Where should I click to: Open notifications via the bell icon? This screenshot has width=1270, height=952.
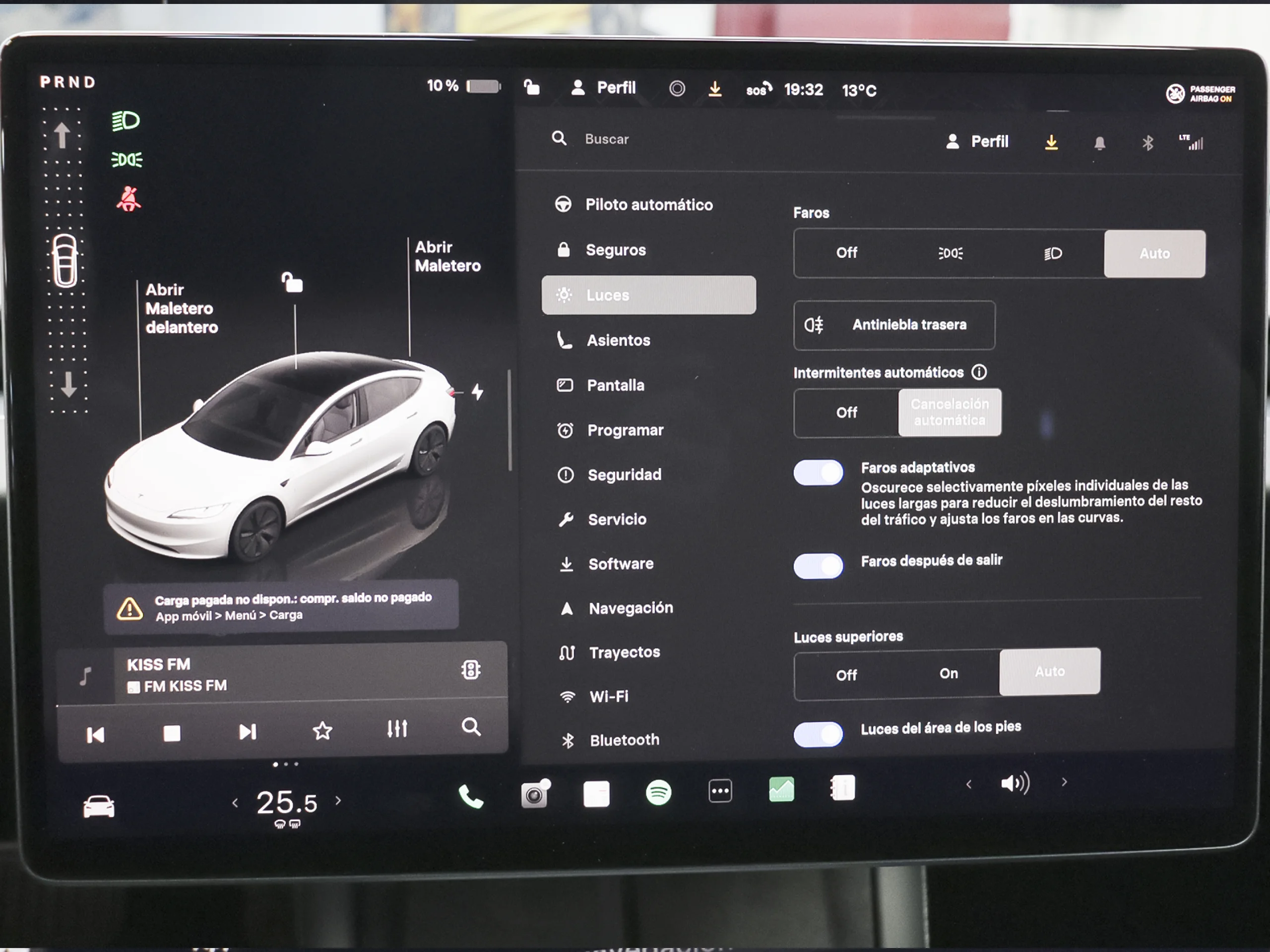1100,142
